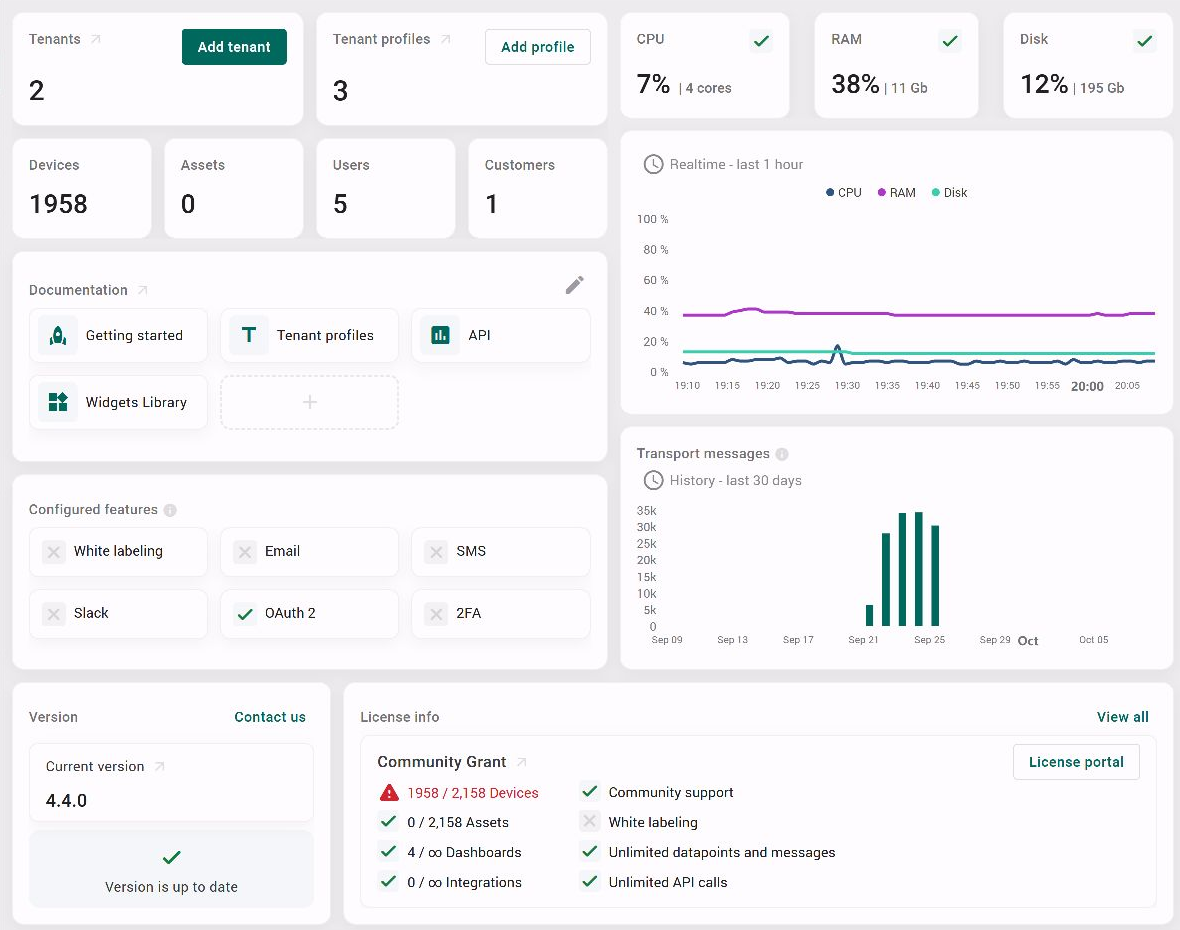The width and height of the screenshot is (1180, 930).
Task: Click the Email X status icon
Action: tap(245, 552)
